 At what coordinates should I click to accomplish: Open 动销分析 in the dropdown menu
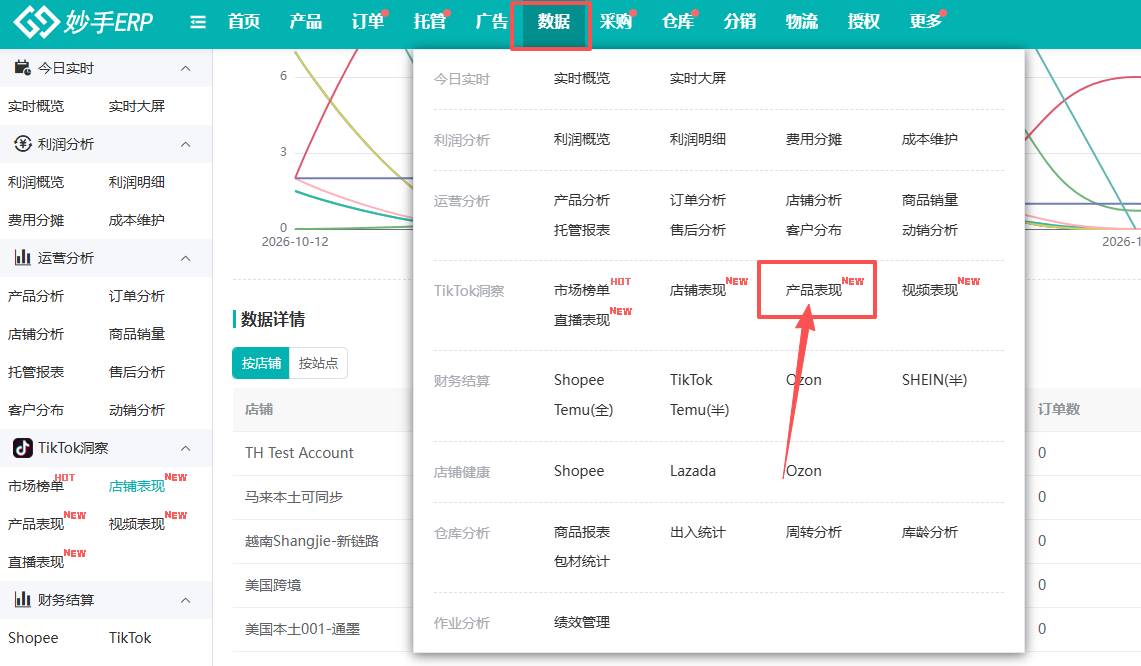tap(929, 230)
